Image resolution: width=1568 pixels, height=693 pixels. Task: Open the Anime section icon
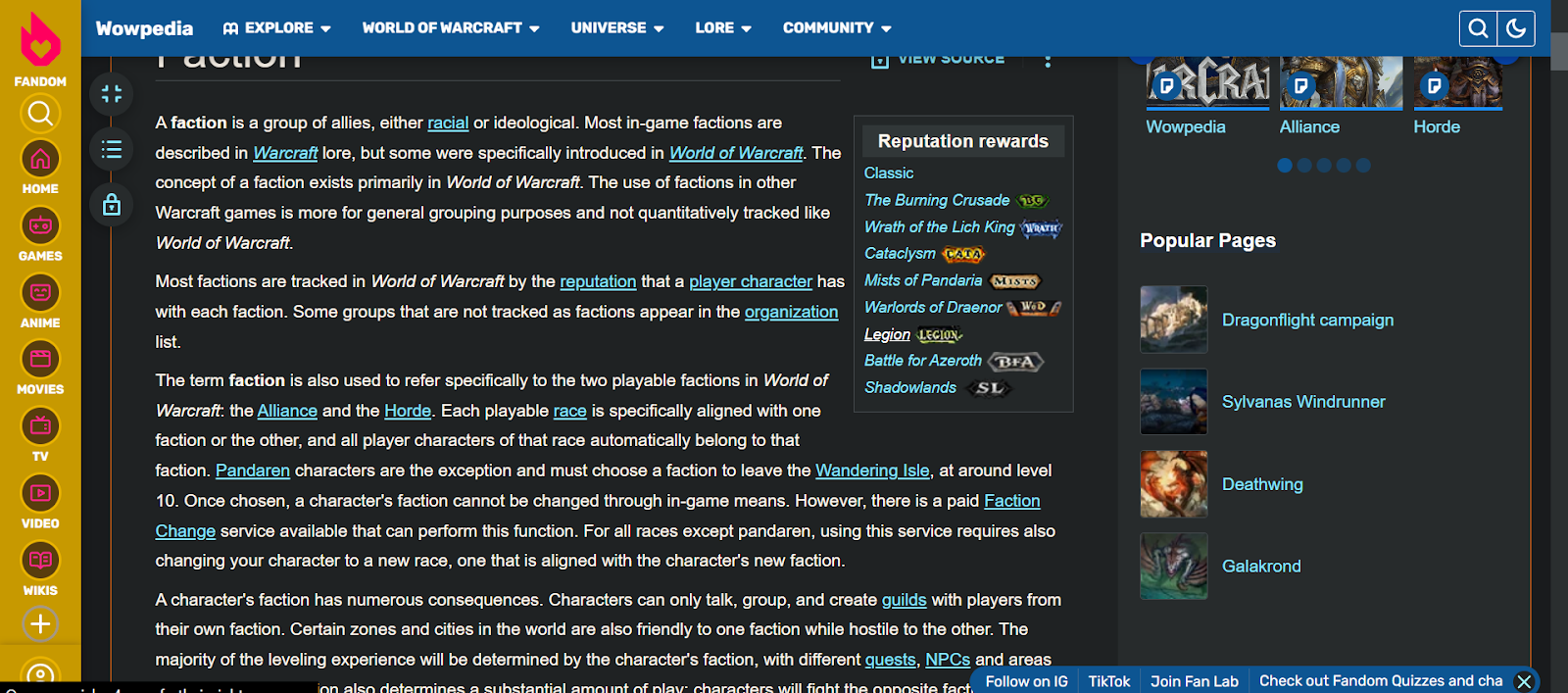click(x=40, y=292)
